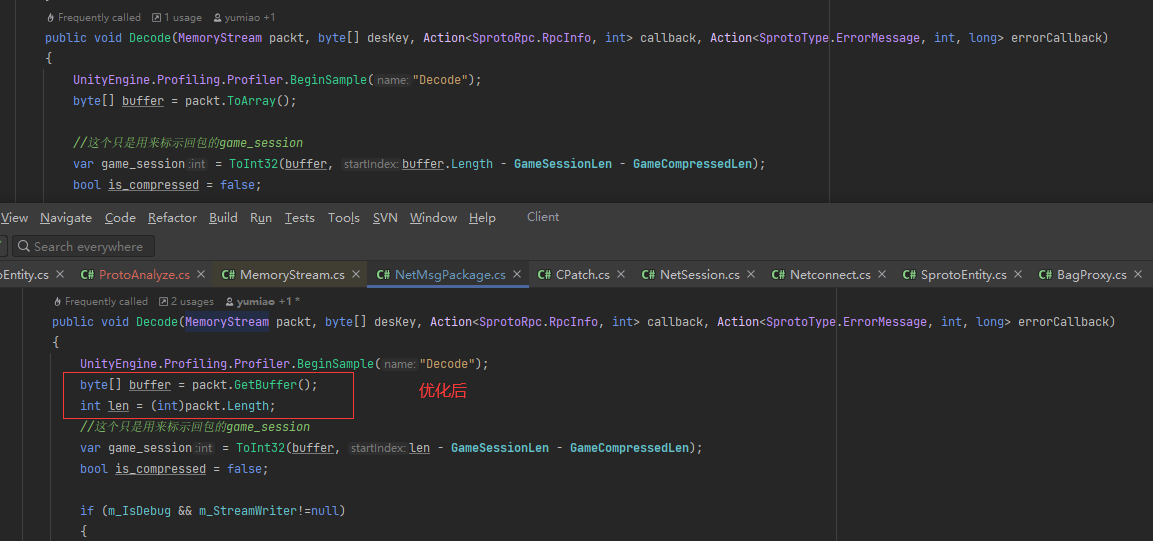
Task: Open the Navigate menu
Action: pyautogui.click(x=66, y=218)
